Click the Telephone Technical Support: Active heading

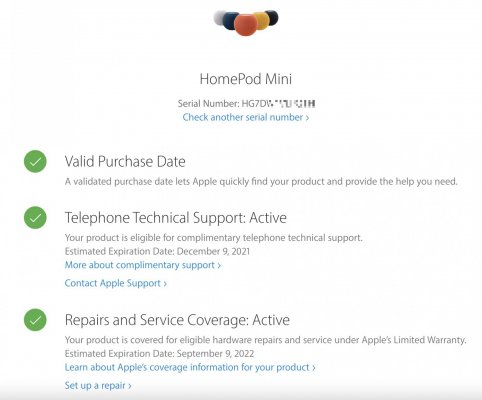pyautogui.click(x=176, y=218)
